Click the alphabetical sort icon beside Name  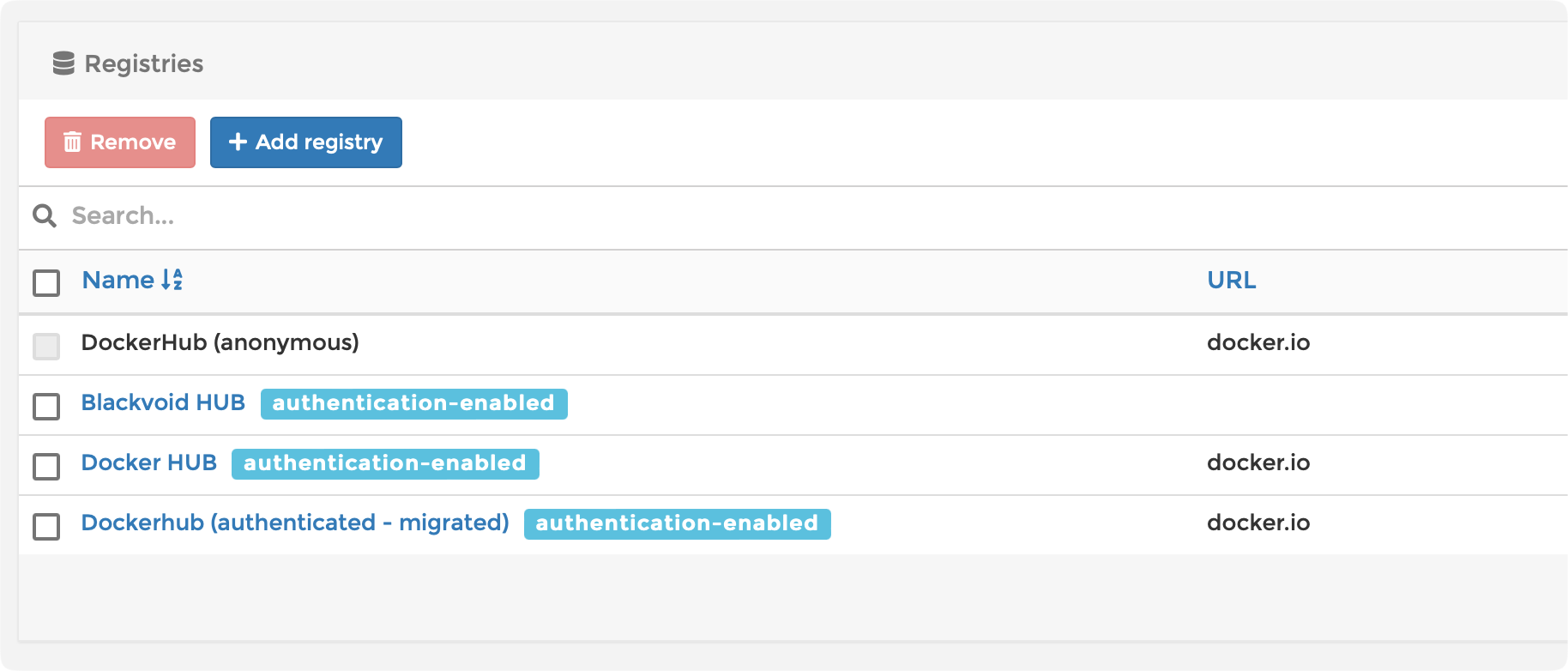point(172,280)
